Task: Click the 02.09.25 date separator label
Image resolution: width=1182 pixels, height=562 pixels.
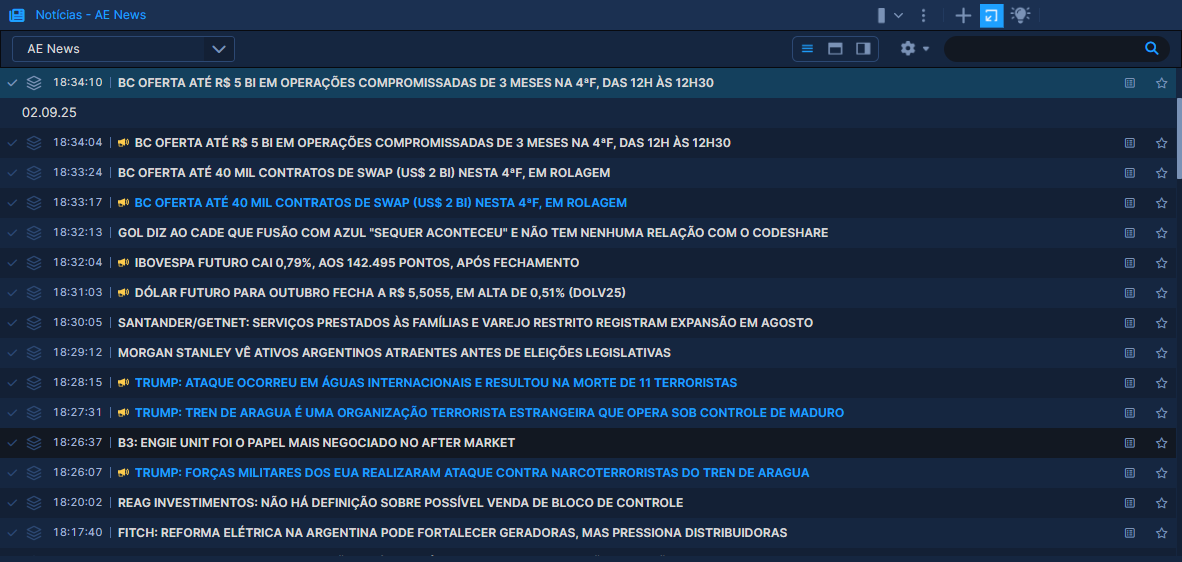Action: (49, 113)
